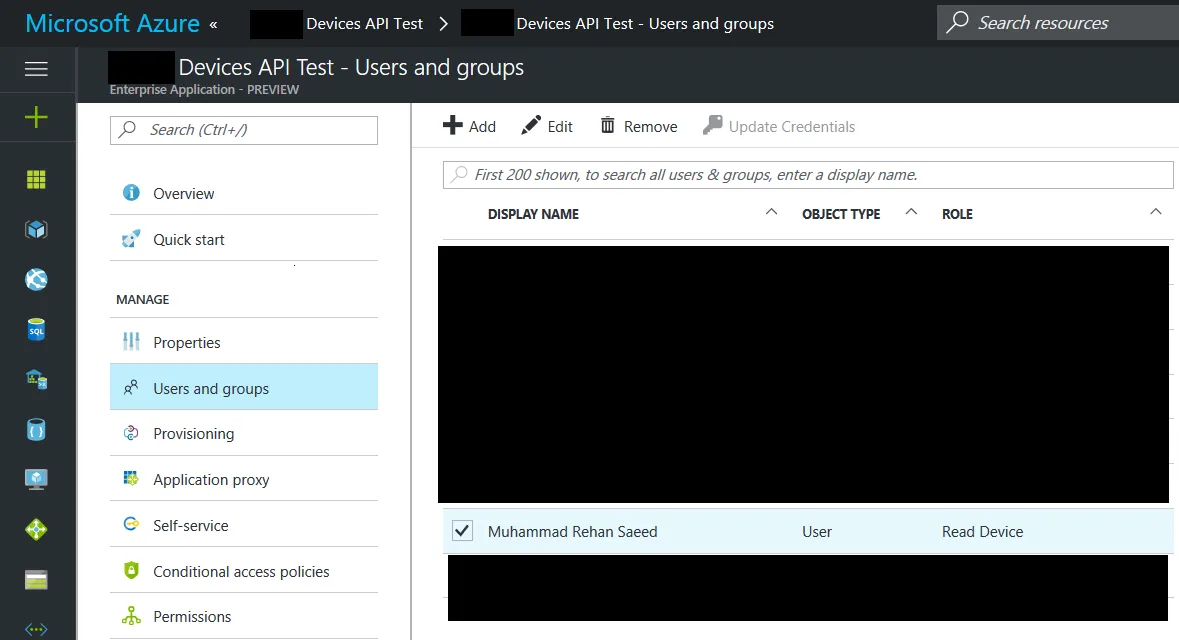Open Conditional access policies menu item
The width and height of the screenshot is (1179, 640).
point(244,571)
